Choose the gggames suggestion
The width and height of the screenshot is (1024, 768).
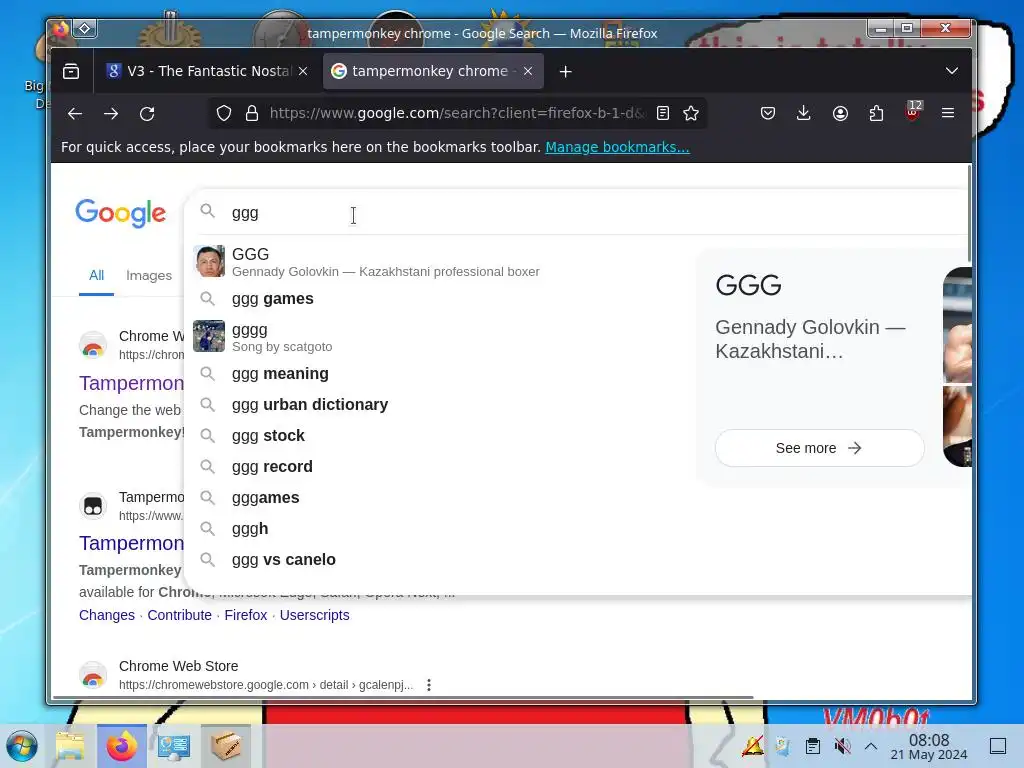point(438,498)
